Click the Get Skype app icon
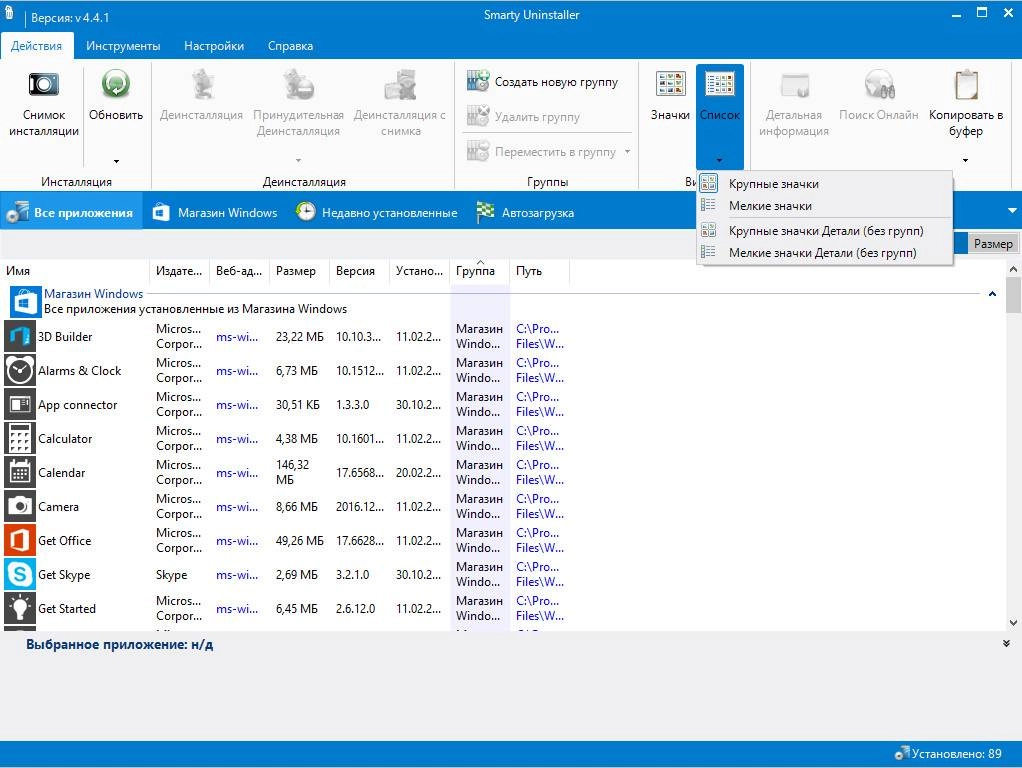Image resolution: width=1022 pixels, height=768 pixels. pyautogui.click(x=20, y=574)
